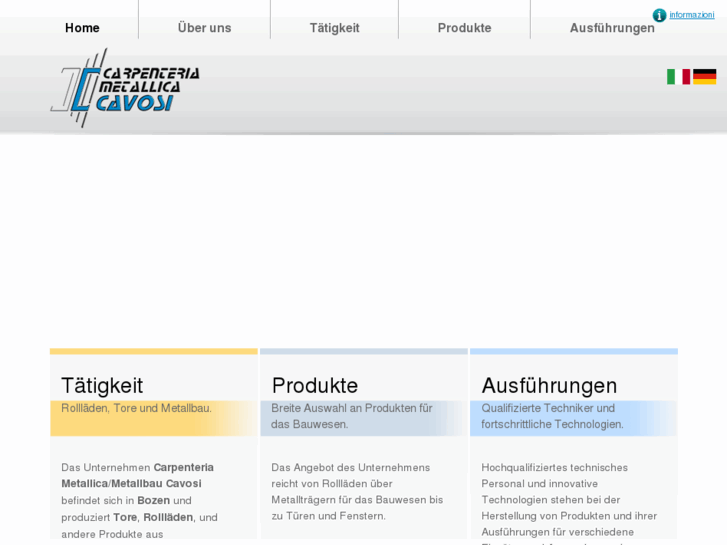Click the blue info icon beside informazioni
This screenshot has width=727, height=545.
coord(659,15)
